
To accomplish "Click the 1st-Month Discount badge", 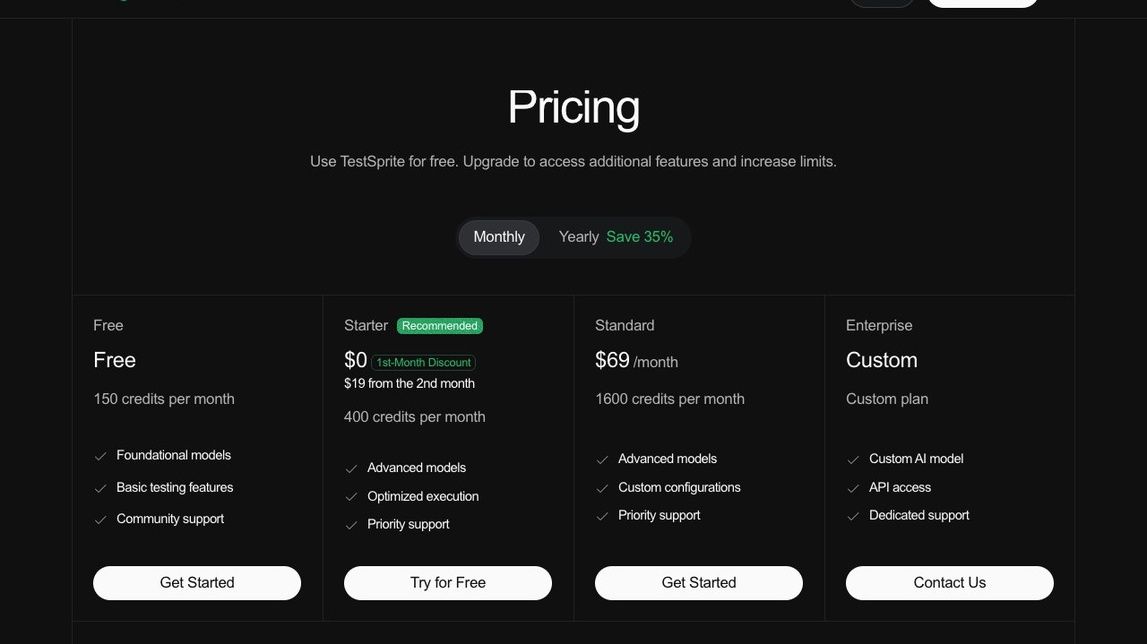I will (423, 363).
